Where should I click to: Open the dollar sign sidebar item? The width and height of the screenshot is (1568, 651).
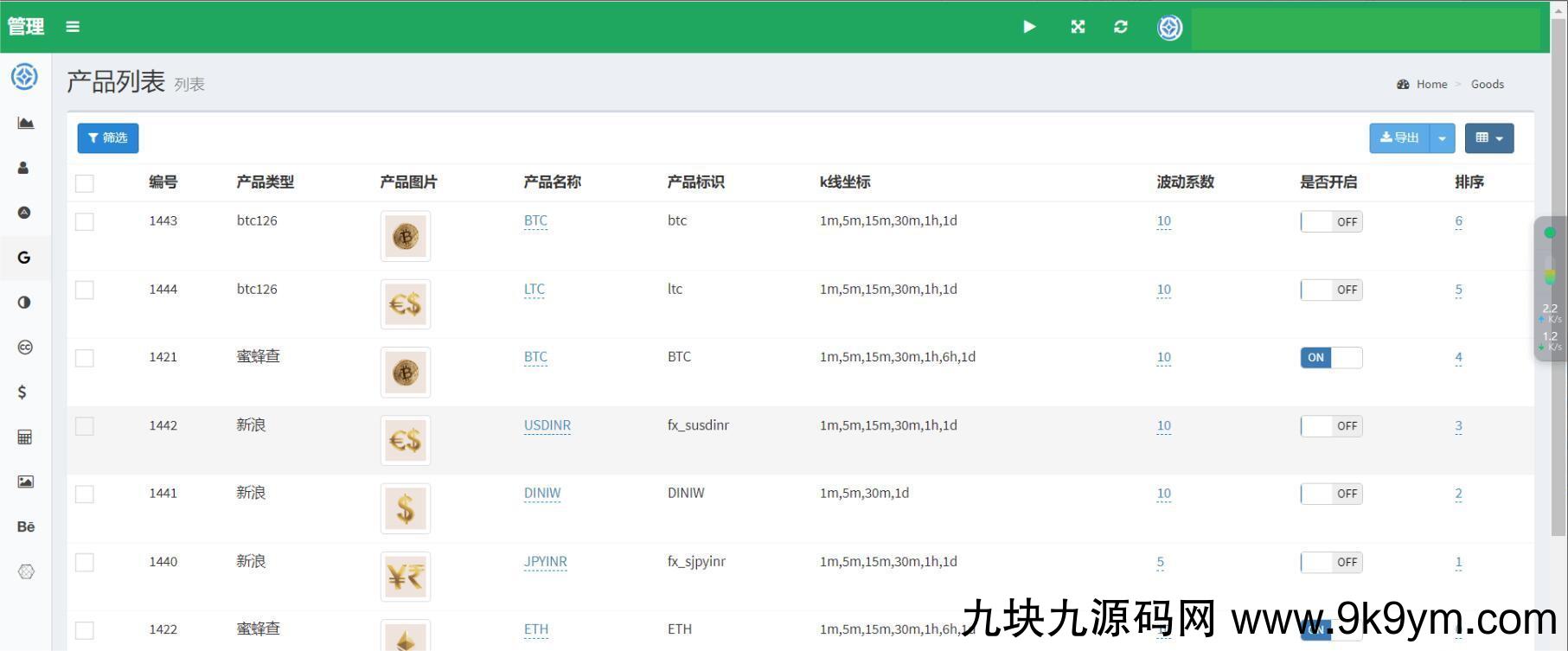click(22, 393)
